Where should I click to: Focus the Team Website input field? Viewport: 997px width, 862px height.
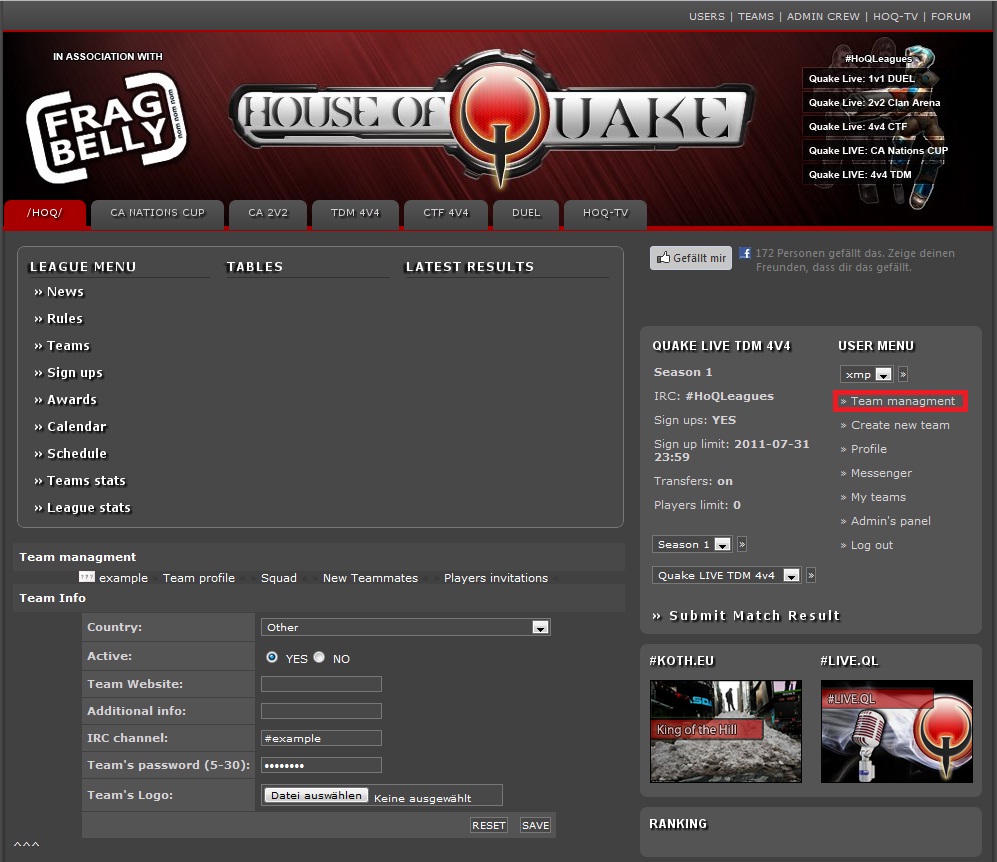pos(321,684)
